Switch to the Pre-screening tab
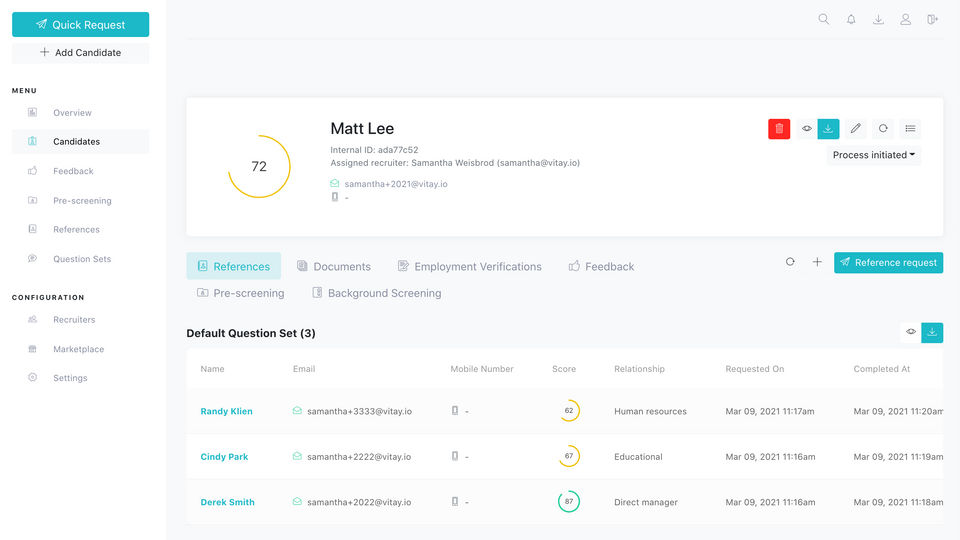Image resolution: width=960 pixels, height=540 pixels. pos(241,293)
